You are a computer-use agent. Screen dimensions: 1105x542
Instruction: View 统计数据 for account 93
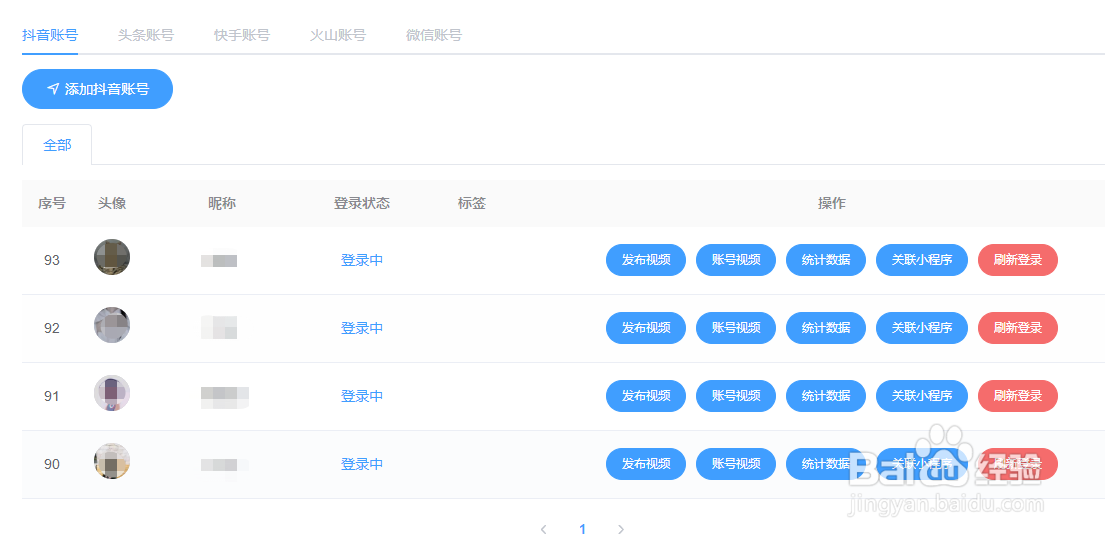[x=826, y=260]
